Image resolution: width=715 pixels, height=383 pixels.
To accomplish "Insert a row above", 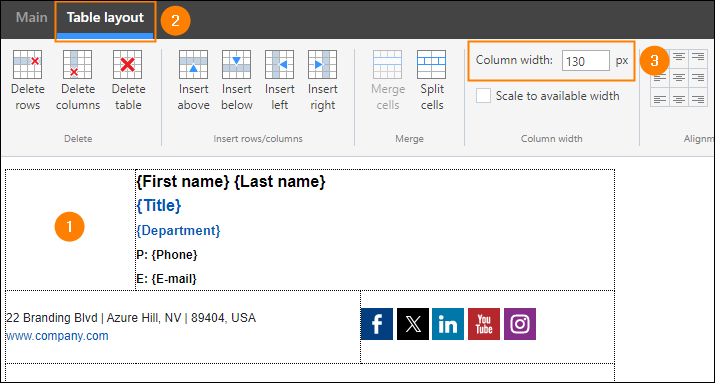I will [x=193, y=65].
